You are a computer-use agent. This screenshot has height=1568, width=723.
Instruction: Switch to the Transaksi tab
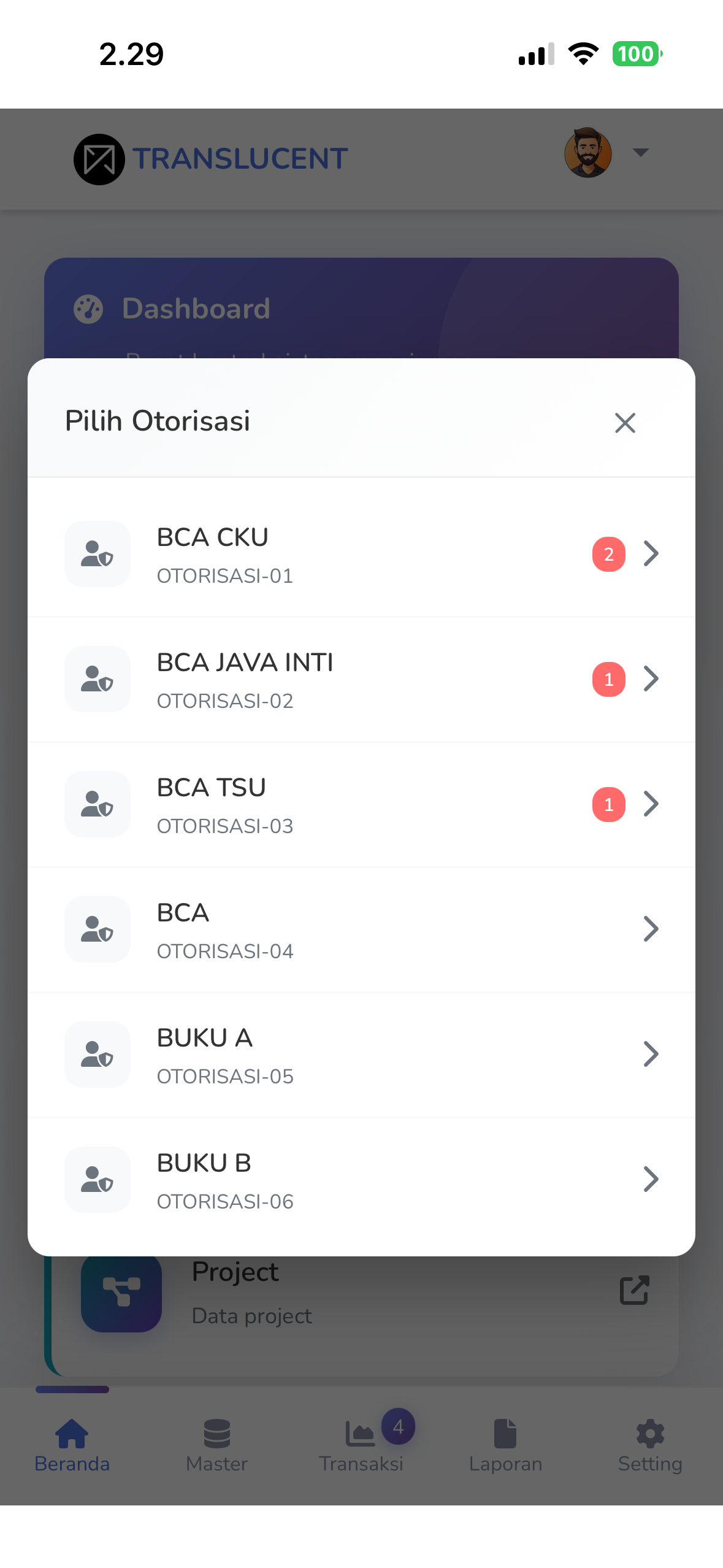tap(361, 1446)
